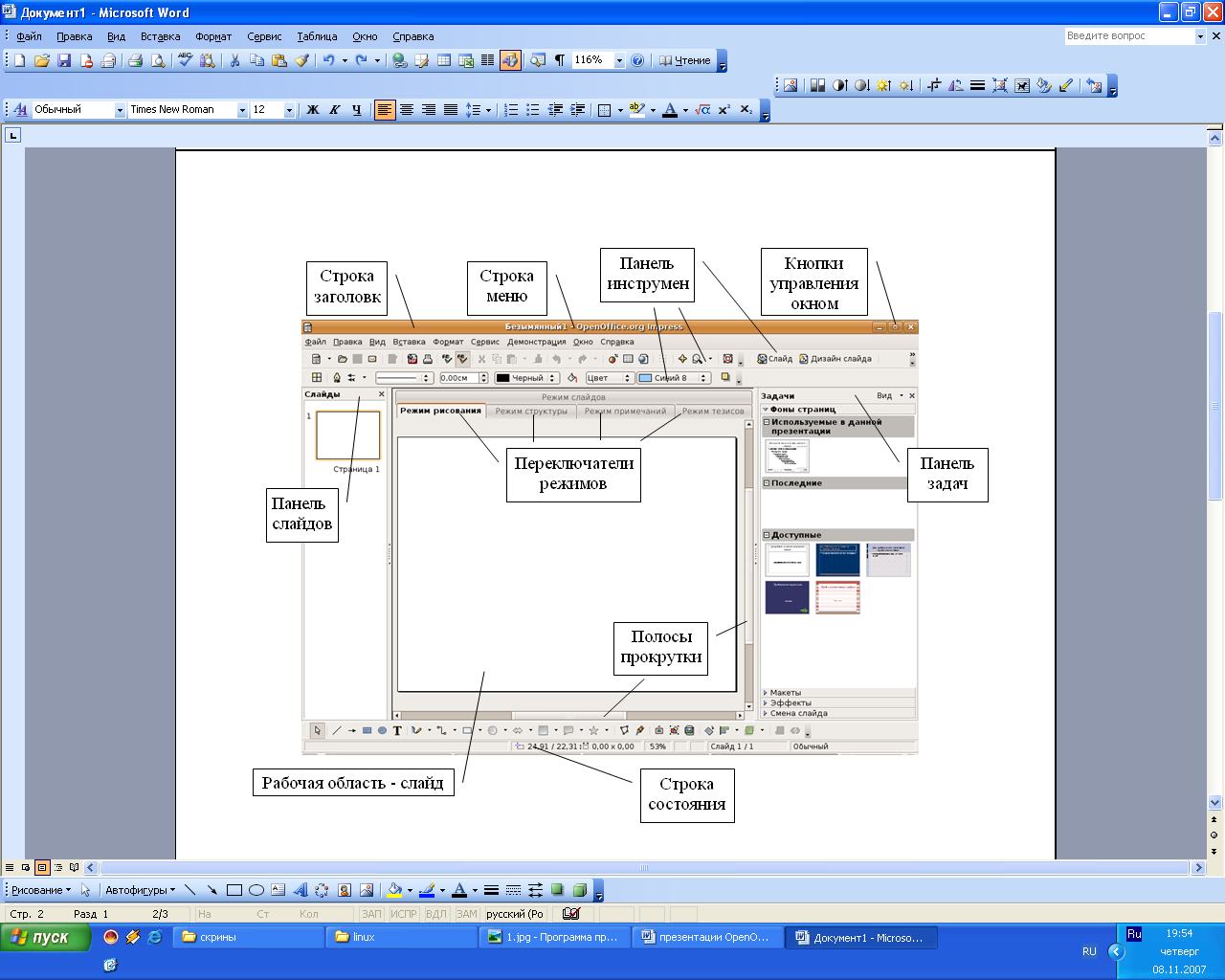
Task: Open Print Preview
Action: coord(158,60)
